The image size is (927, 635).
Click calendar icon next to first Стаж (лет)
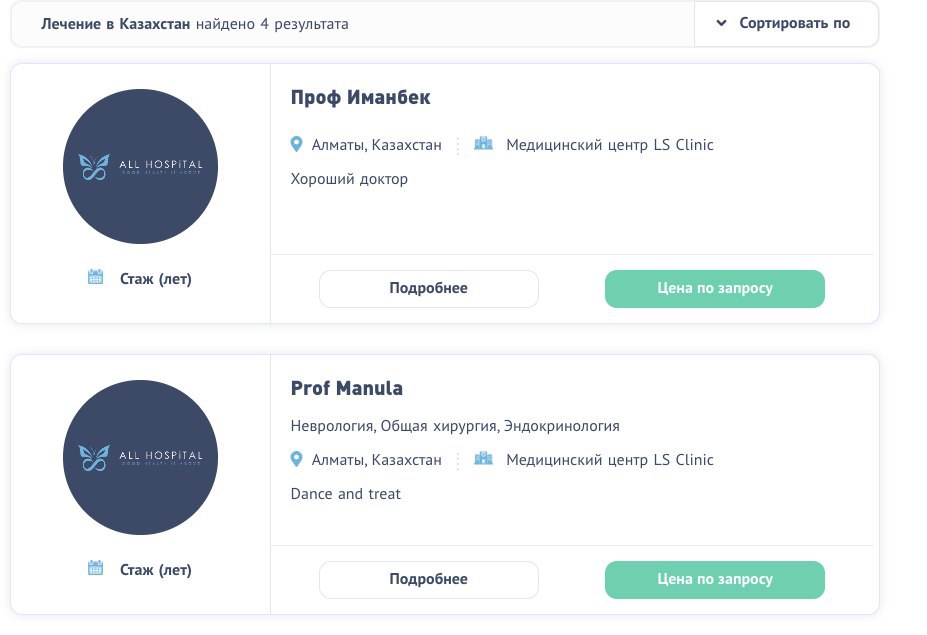pos(95,277)
